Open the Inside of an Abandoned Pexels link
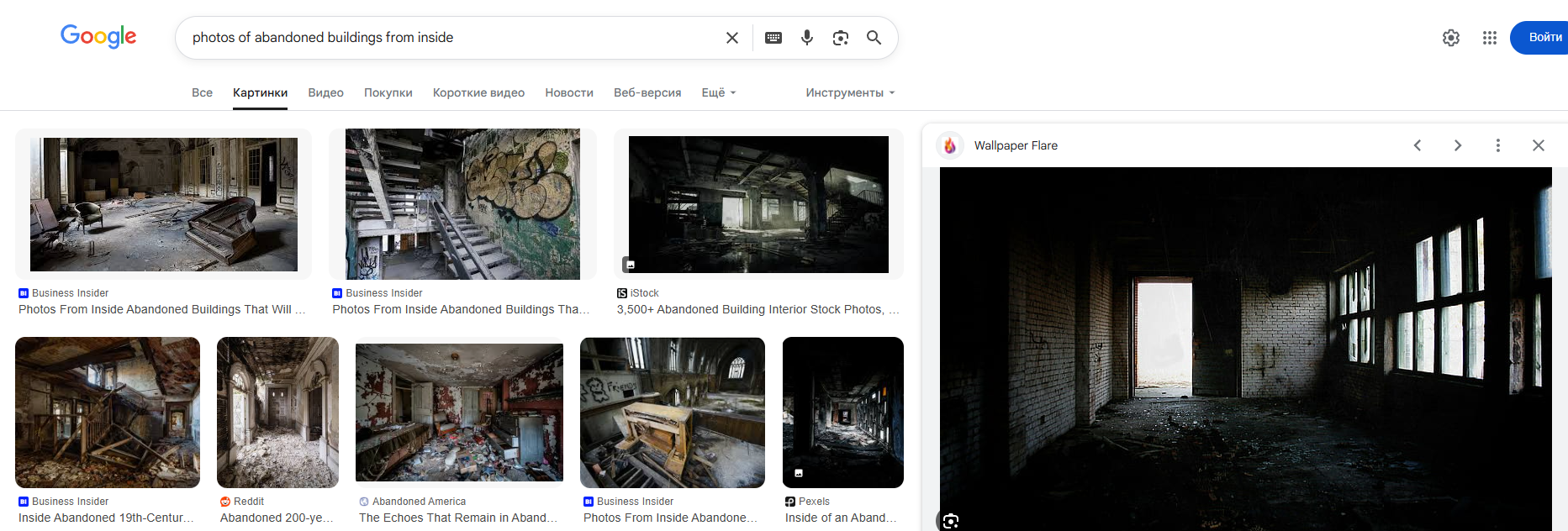1568x531 pixels. click(841, 518)
